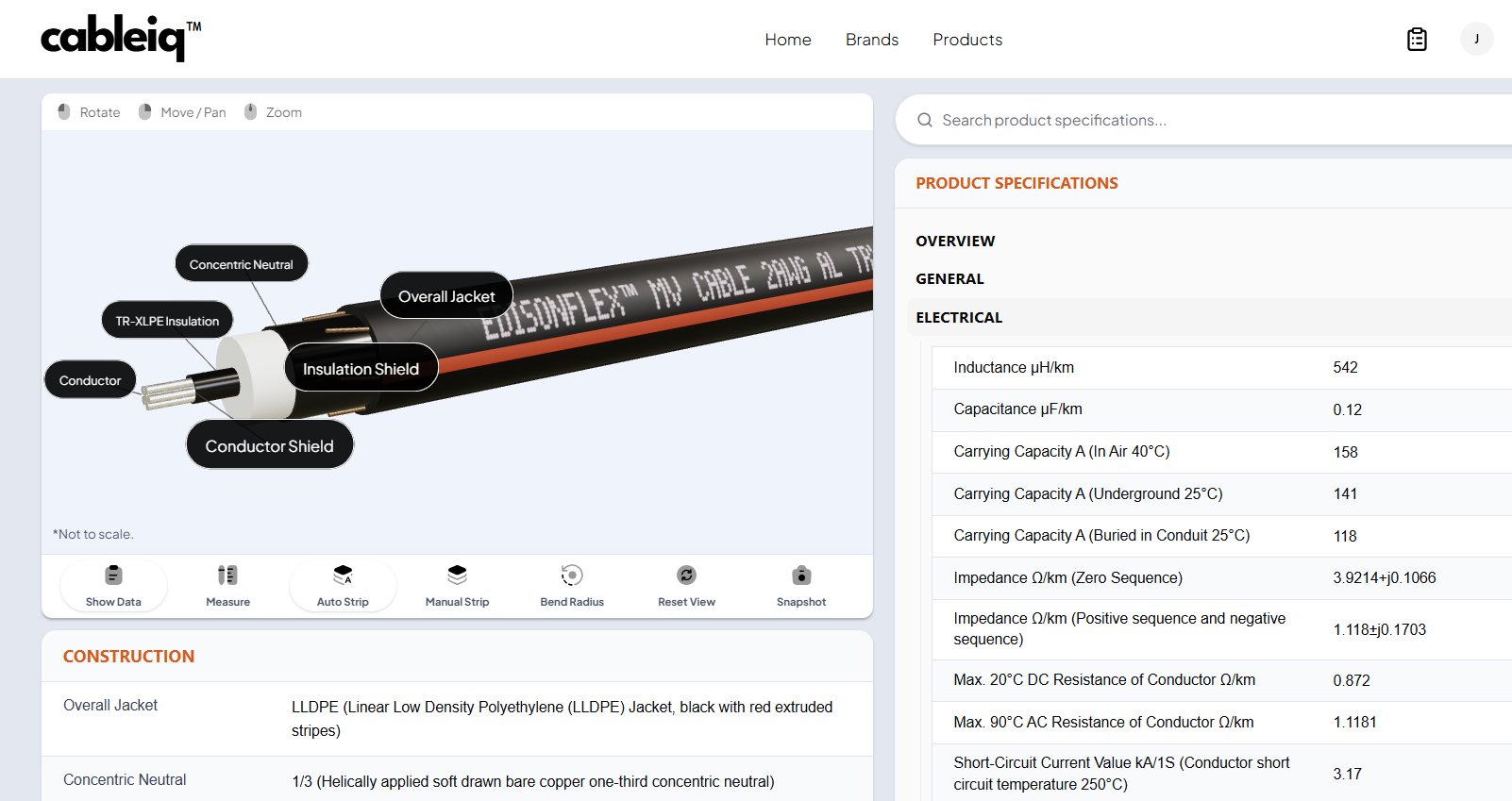Run the Auto Strip tool
1512x801 pixels.
343,586
